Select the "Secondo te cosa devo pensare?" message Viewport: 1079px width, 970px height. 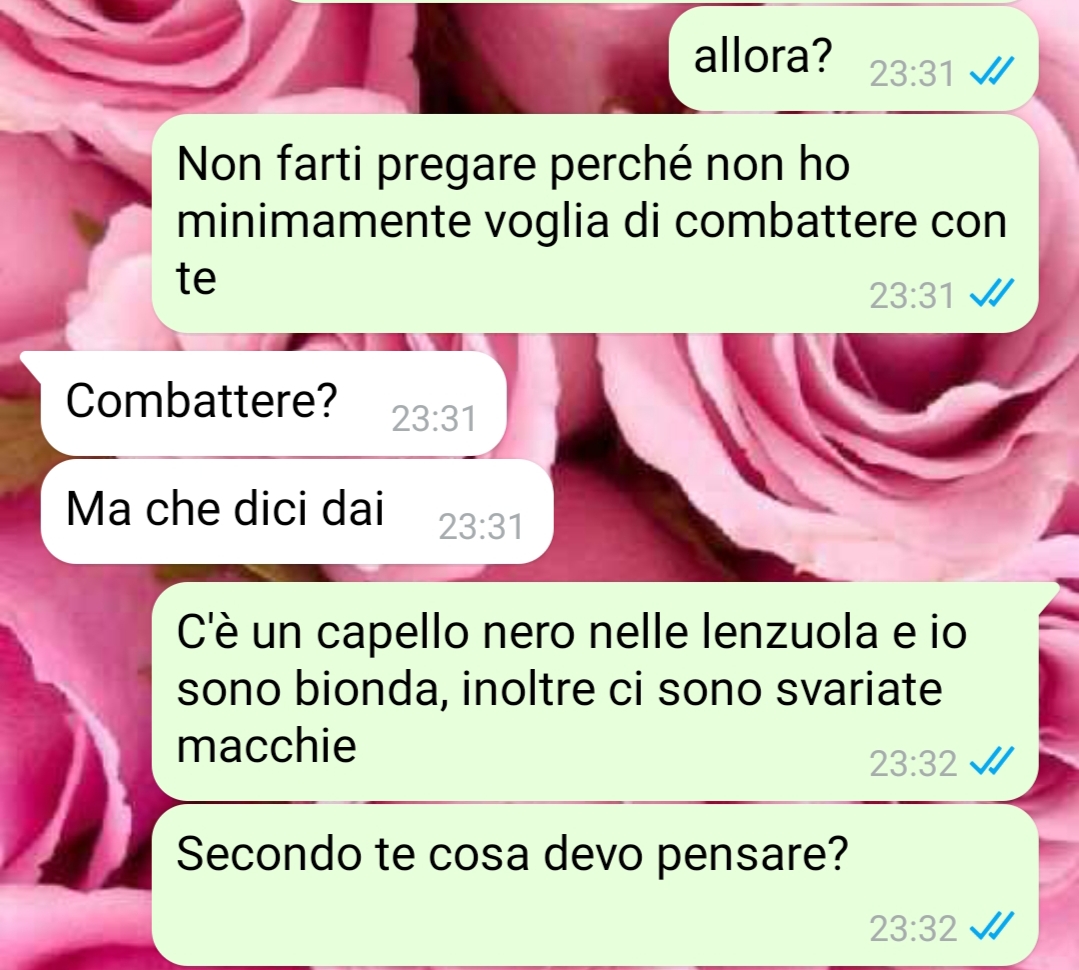click(x=595, y=885)
